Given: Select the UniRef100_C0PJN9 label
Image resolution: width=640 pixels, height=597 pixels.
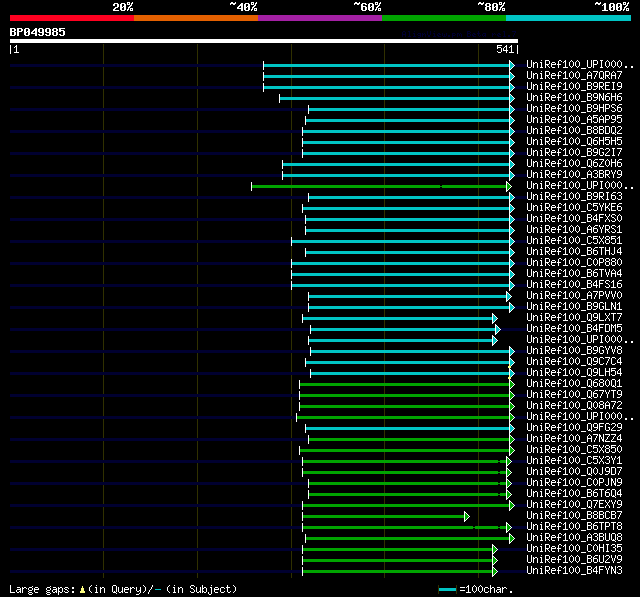Looking at the screenshot, I should click(574, 483).
